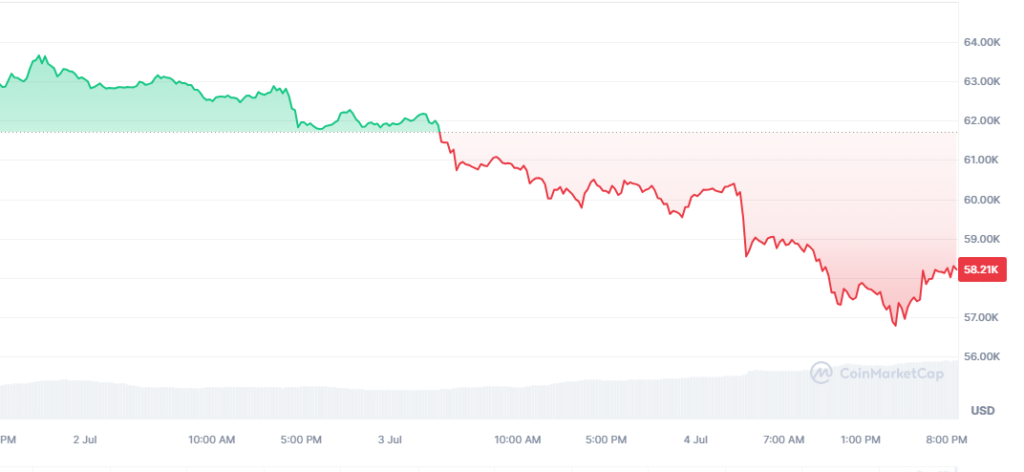This screenshot has width=1024, height=472.
Task: Click the 63.00K price axis label
Action: click(x=982, y=82)
